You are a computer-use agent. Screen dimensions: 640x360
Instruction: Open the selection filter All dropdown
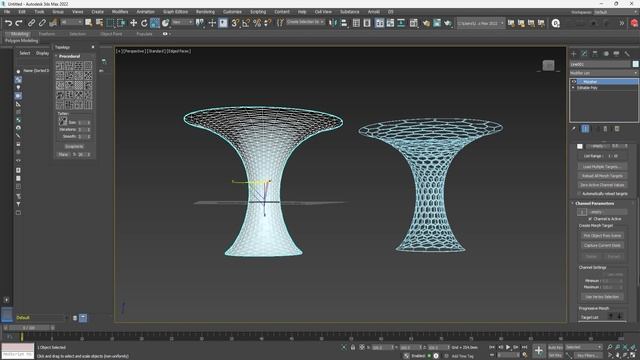[x=71, y=22]
